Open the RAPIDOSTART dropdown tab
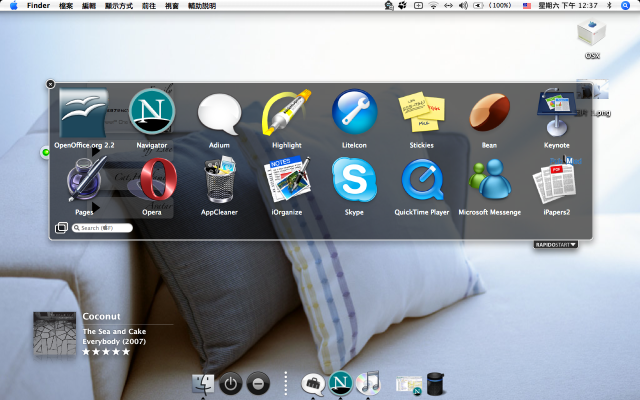This screenshot has width=640, height=400. point(556,244)
